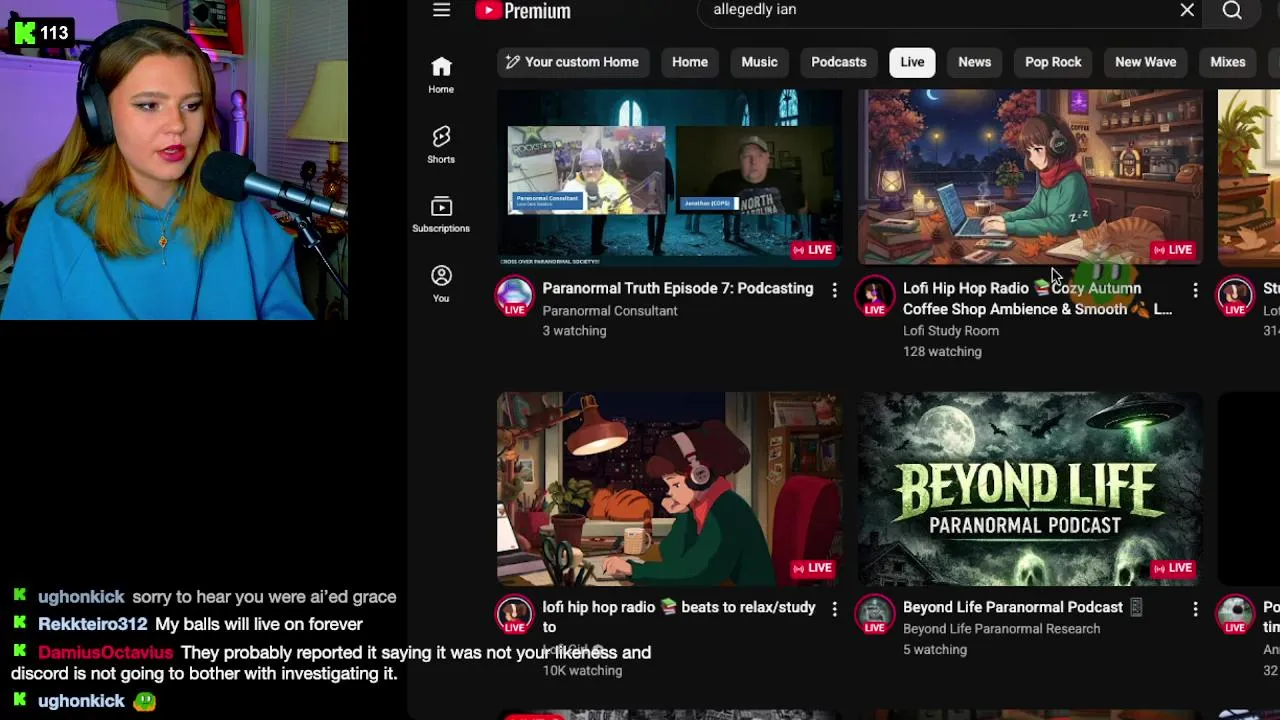Click 'Lofi Hip Hop Radio Cozy Autumn' title
This screenshot has width=1280, height=720.
tap(1037, 299)
